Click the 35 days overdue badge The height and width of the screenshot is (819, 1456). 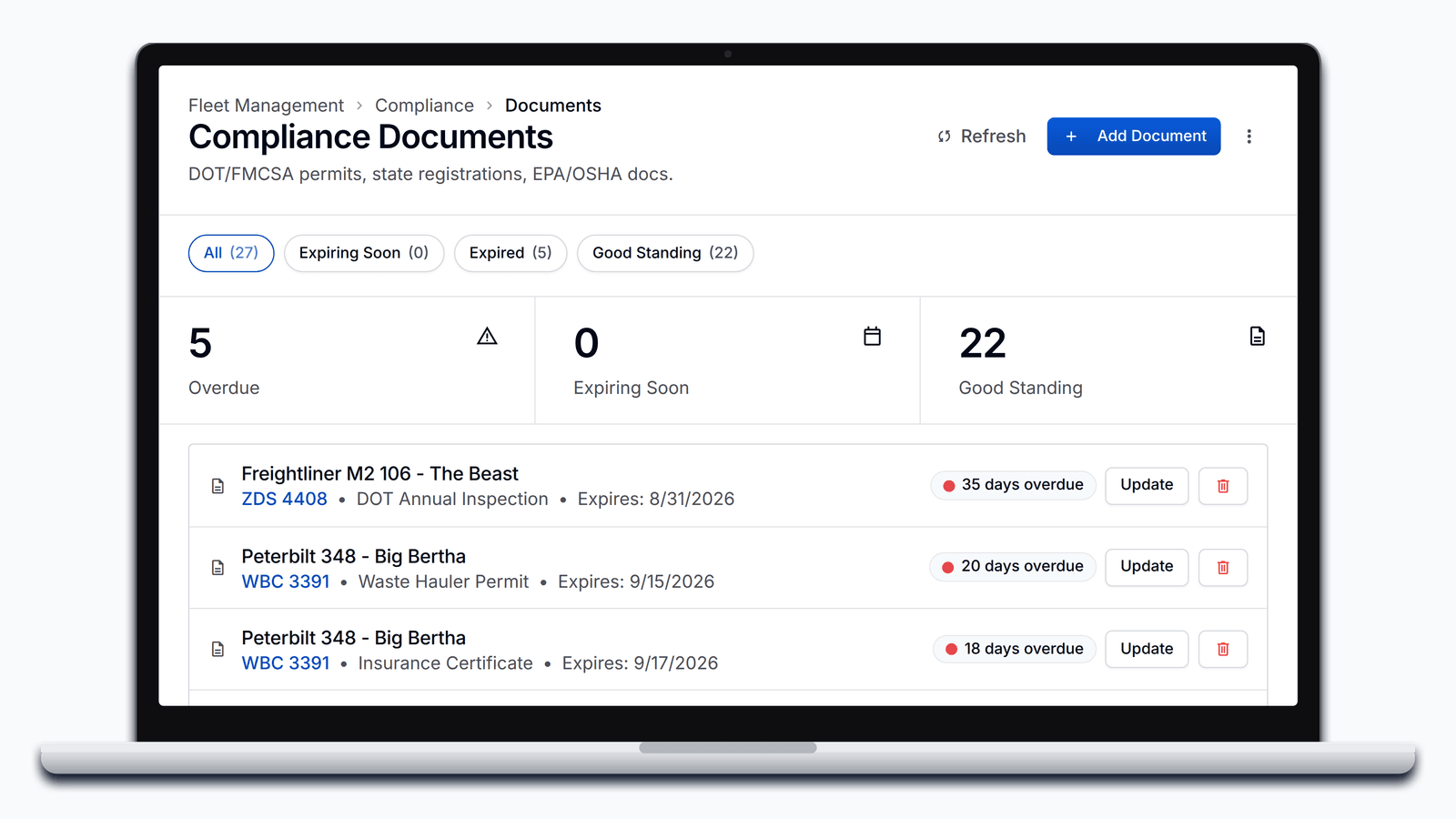(1013, 485)
